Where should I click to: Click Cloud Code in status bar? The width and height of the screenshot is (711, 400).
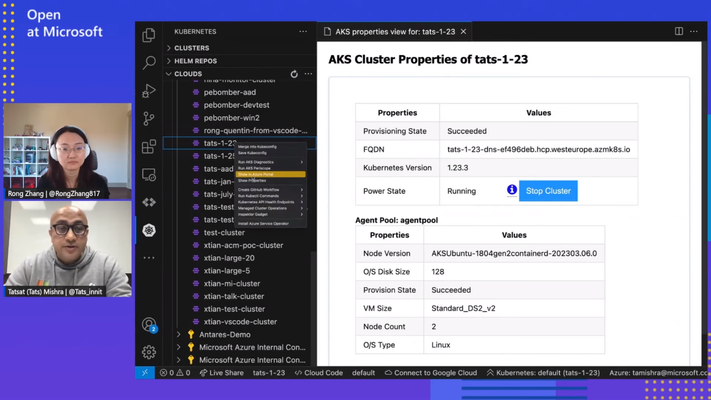(x=319, y=373)
